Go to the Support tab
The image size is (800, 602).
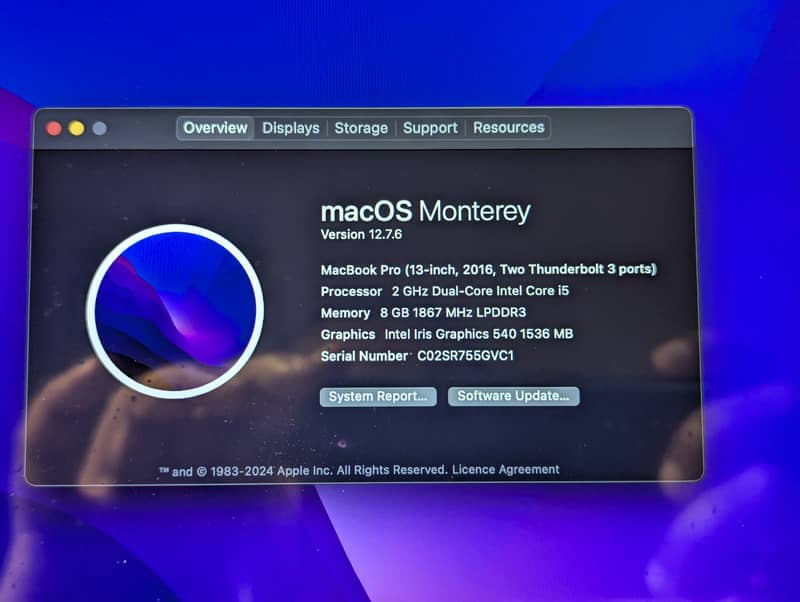pos(430,128)
